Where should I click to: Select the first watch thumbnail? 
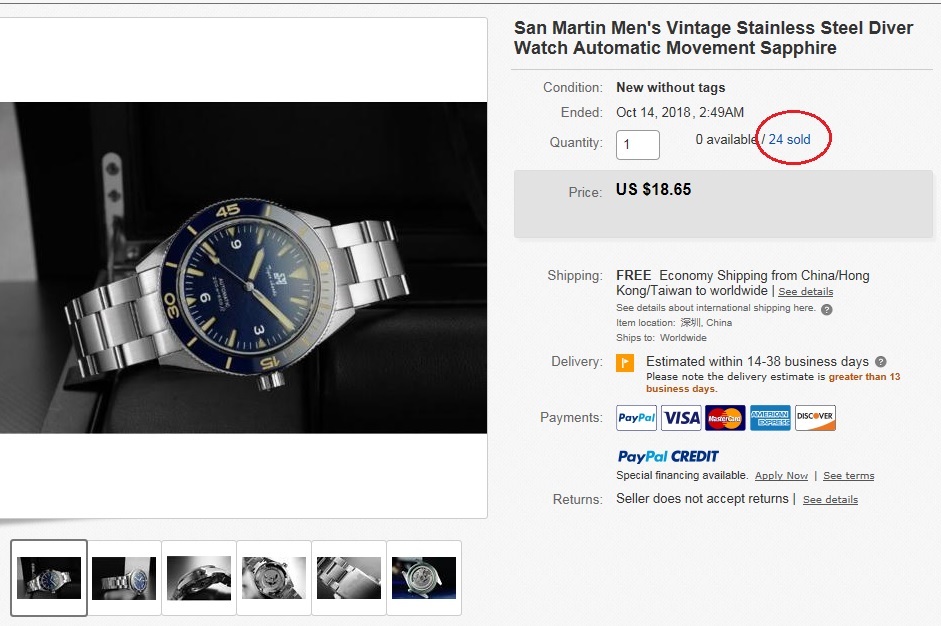(49, 578)
